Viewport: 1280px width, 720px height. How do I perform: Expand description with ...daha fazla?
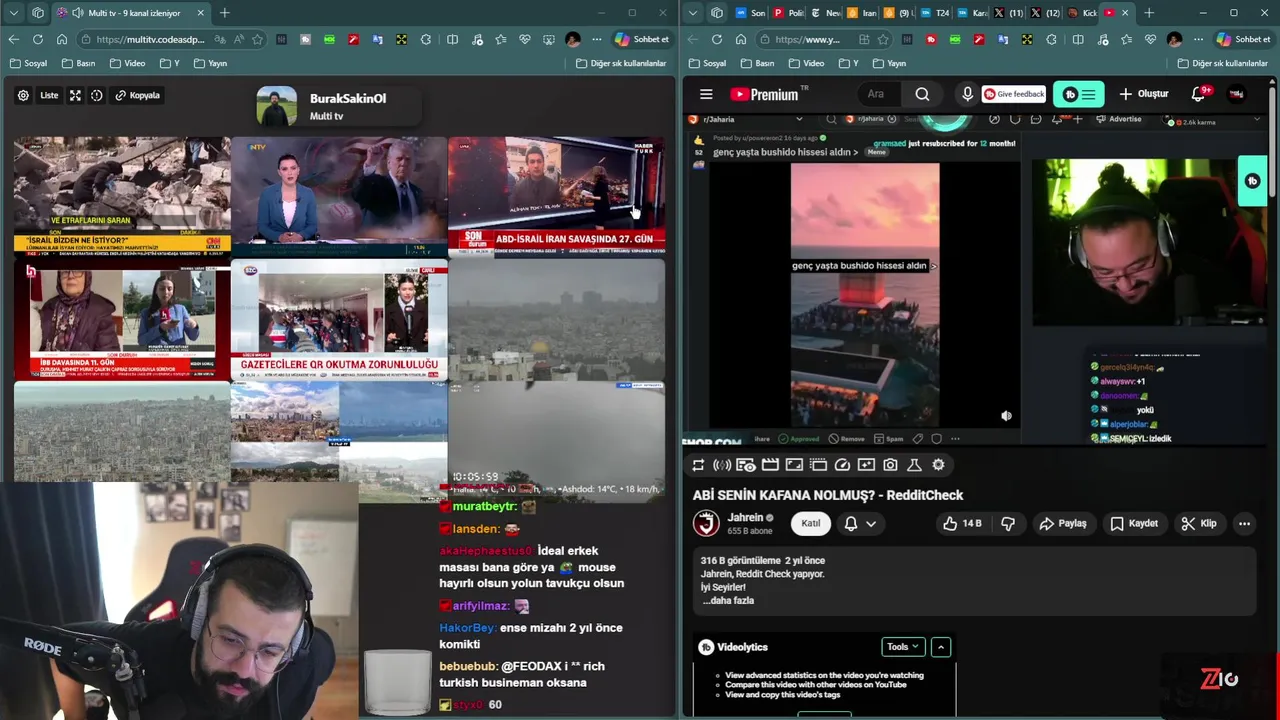tap(728, 601)
